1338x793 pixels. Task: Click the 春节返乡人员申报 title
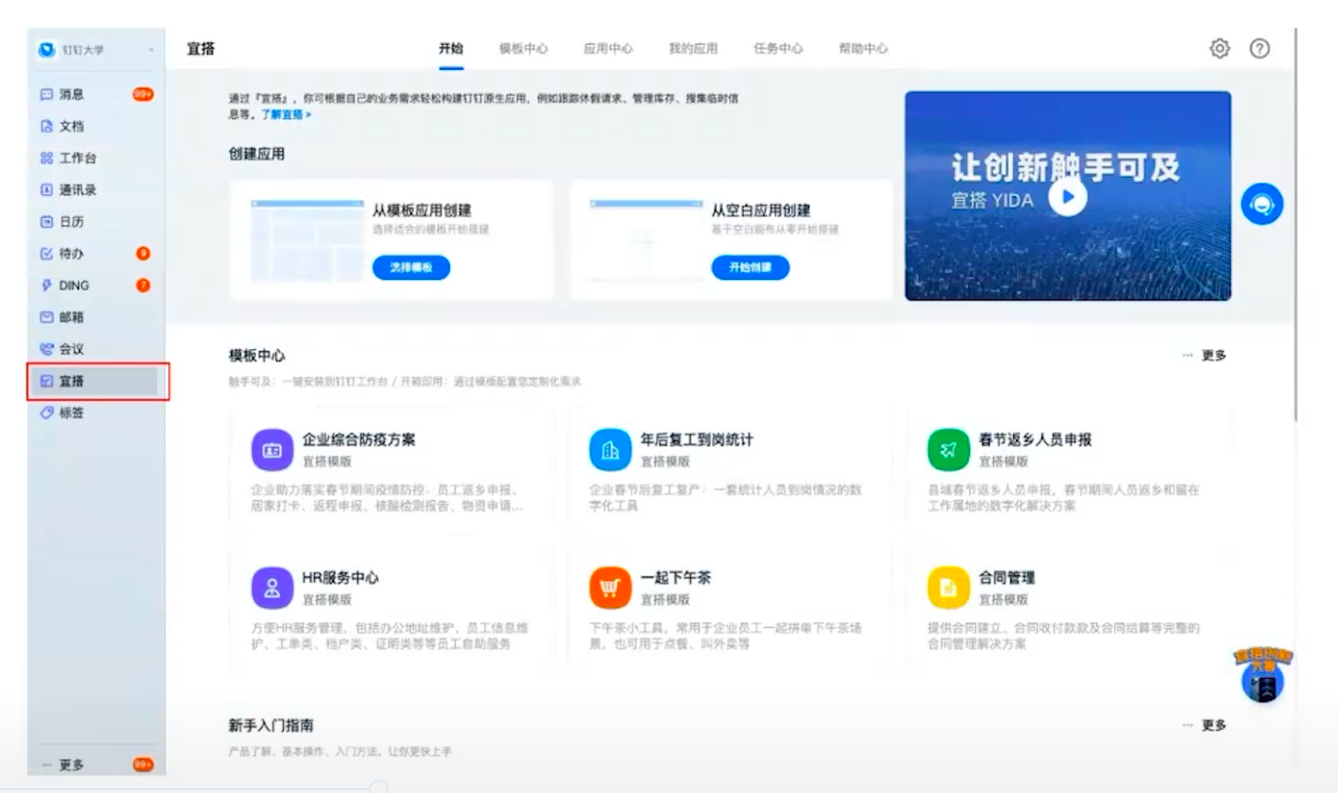pyautogui.click(x=1035, y=440)
